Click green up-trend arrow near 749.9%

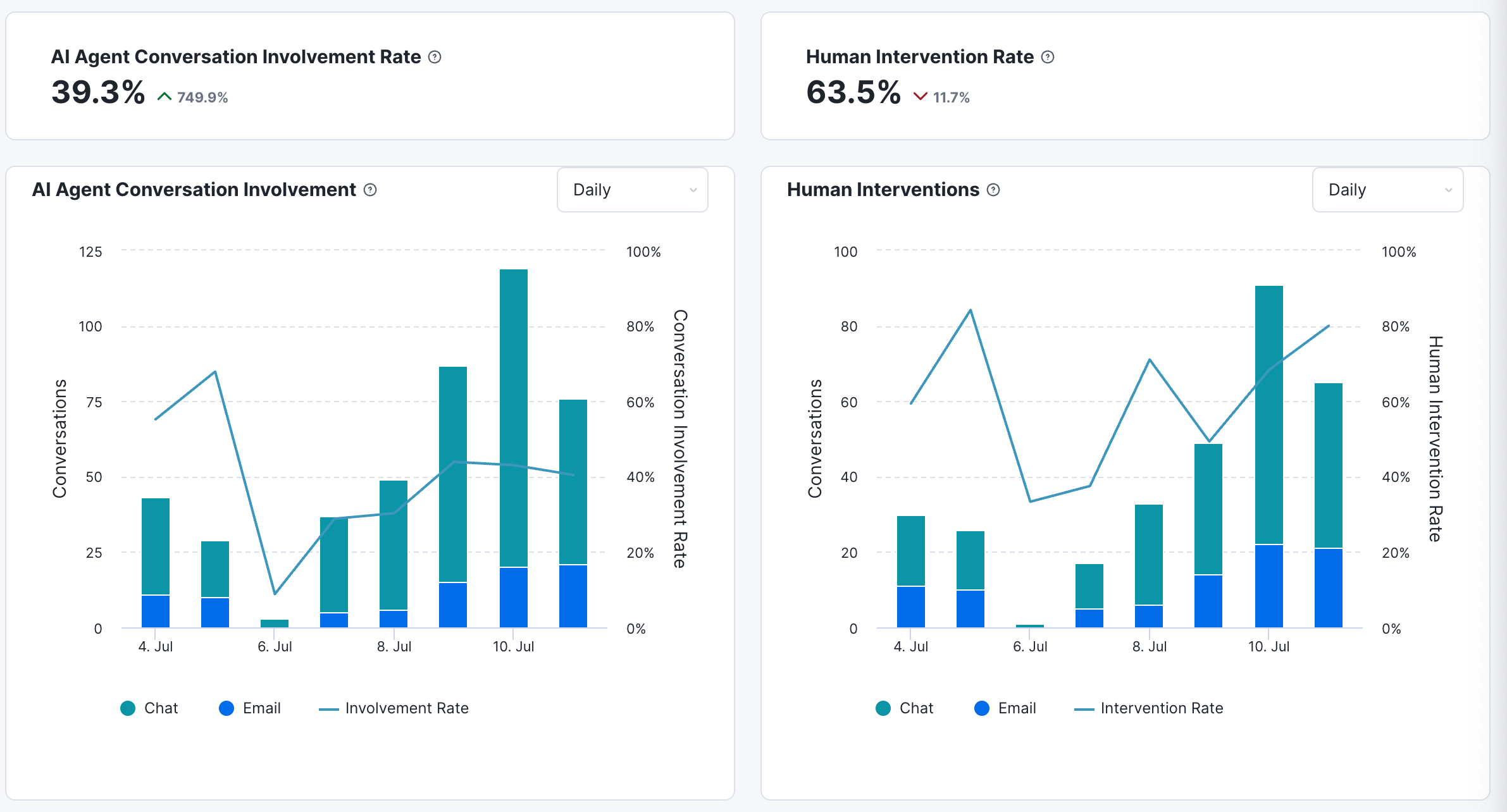point(164,97)
